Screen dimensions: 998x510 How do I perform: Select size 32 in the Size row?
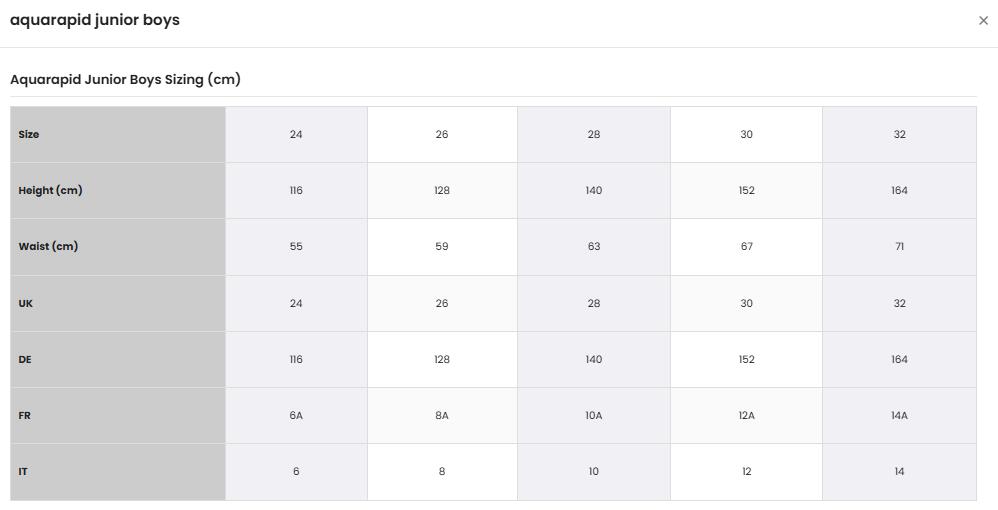pos(899,134)
